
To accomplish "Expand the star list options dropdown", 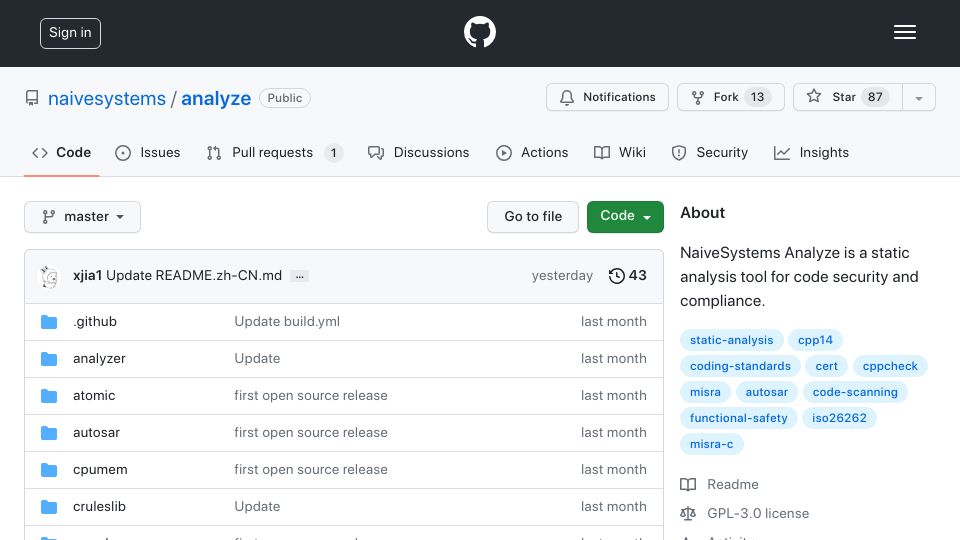I will click(918, 97).
